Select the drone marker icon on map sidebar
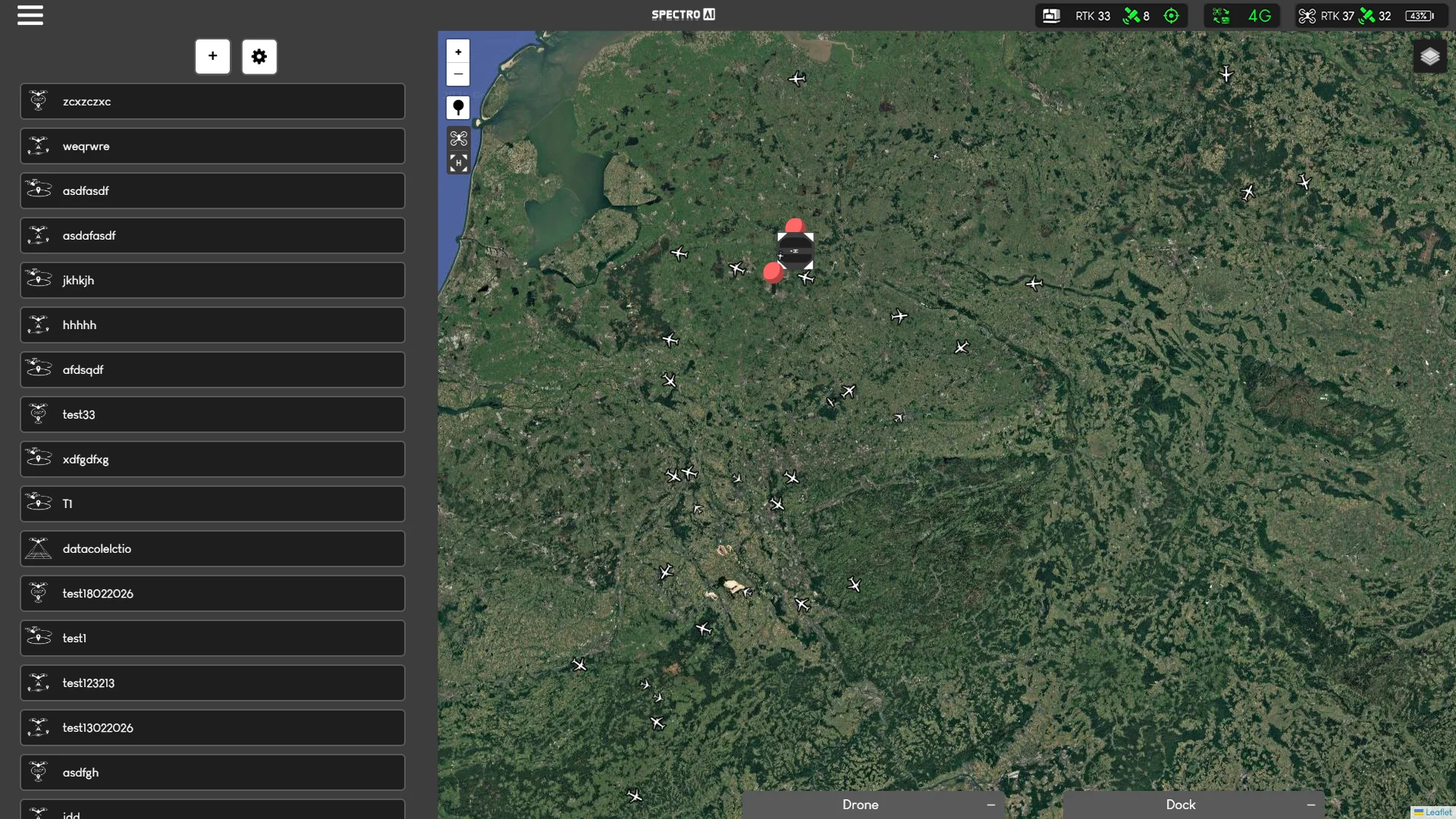The width and height of the screenshot is (1456, 819). [x=458, y=138]
